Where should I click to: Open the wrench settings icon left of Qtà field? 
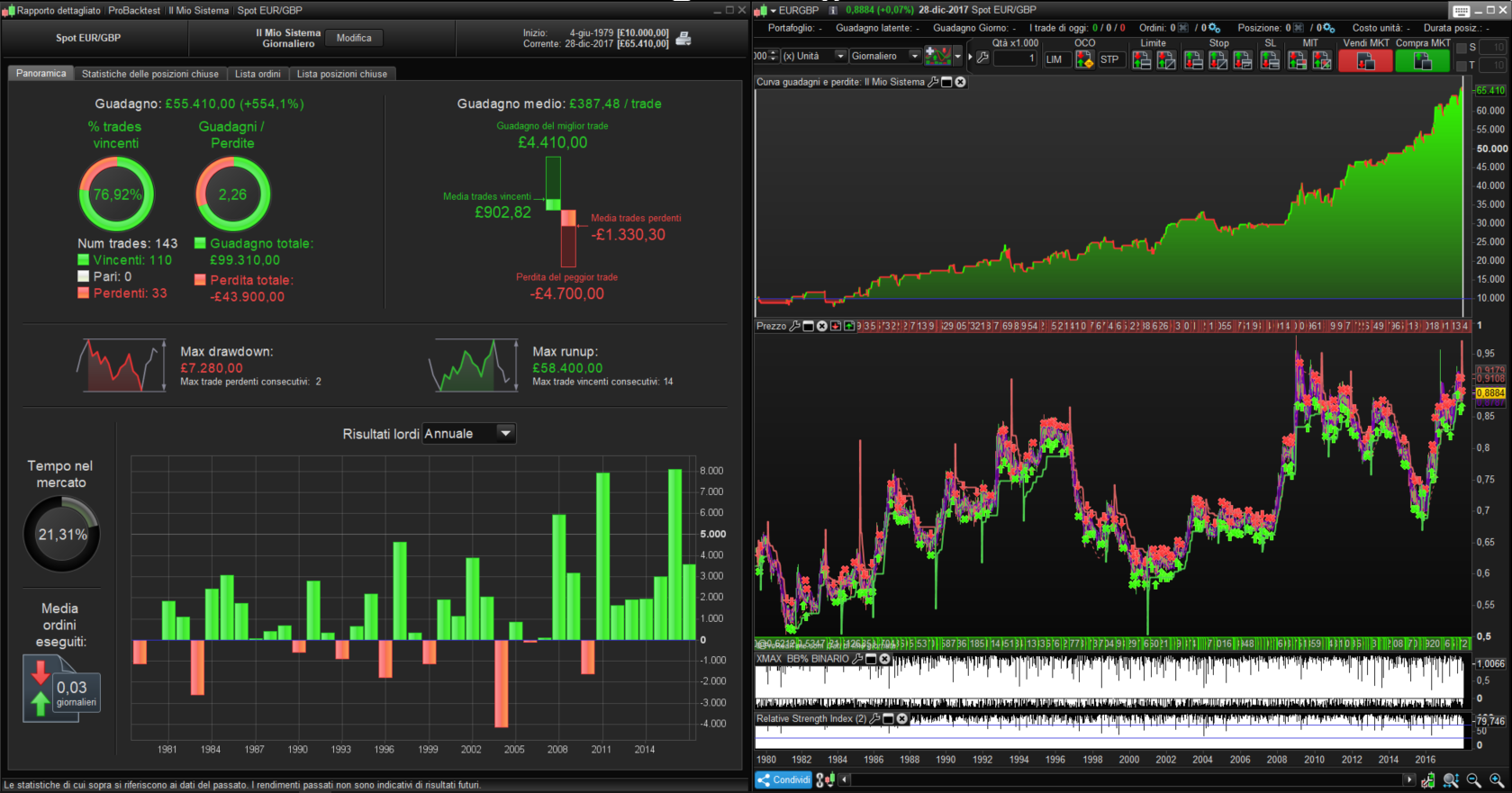pyautogui.click(x=982, y=58)
